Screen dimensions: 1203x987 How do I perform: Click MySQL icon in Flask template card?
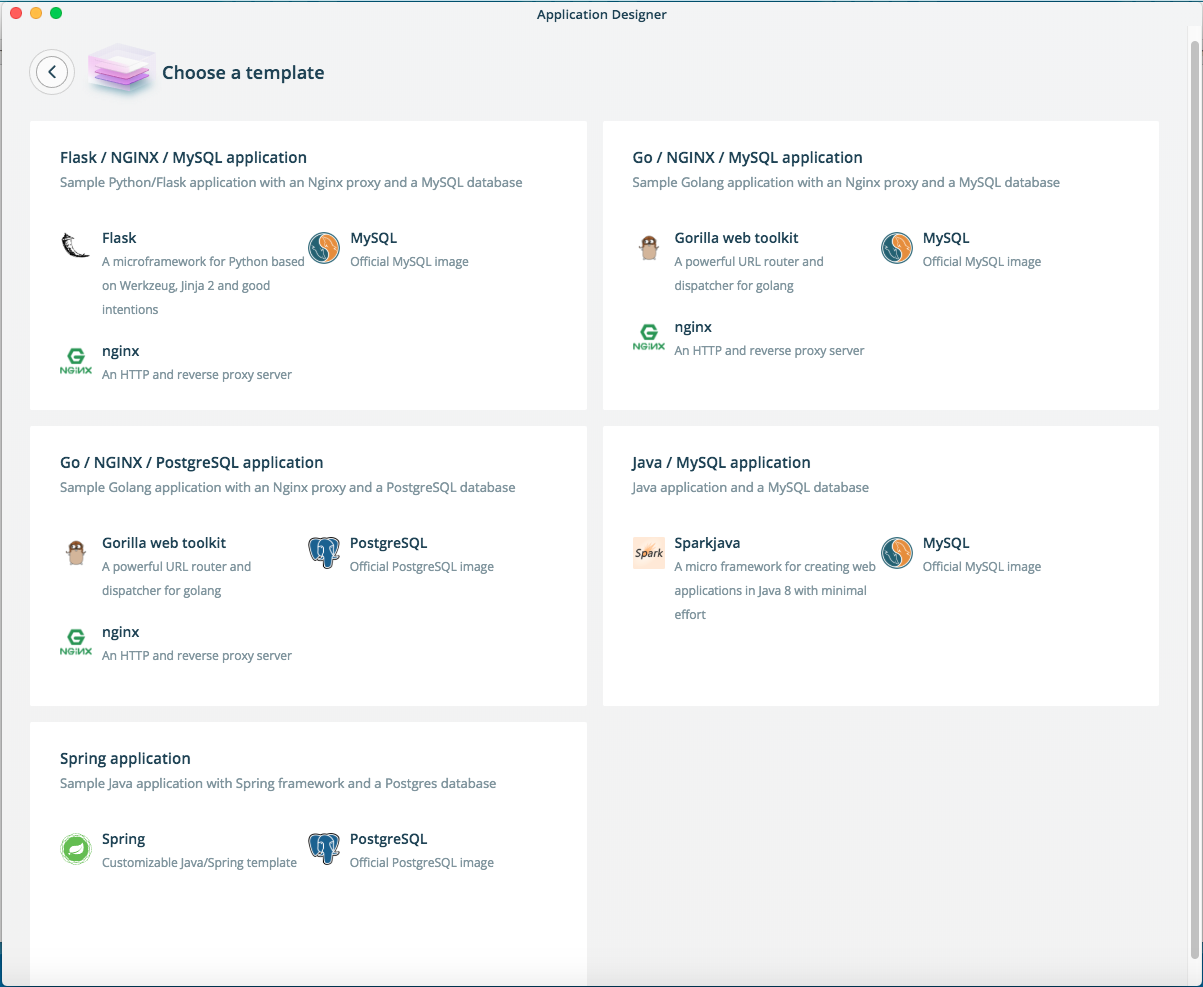click(x=324, y=247)
